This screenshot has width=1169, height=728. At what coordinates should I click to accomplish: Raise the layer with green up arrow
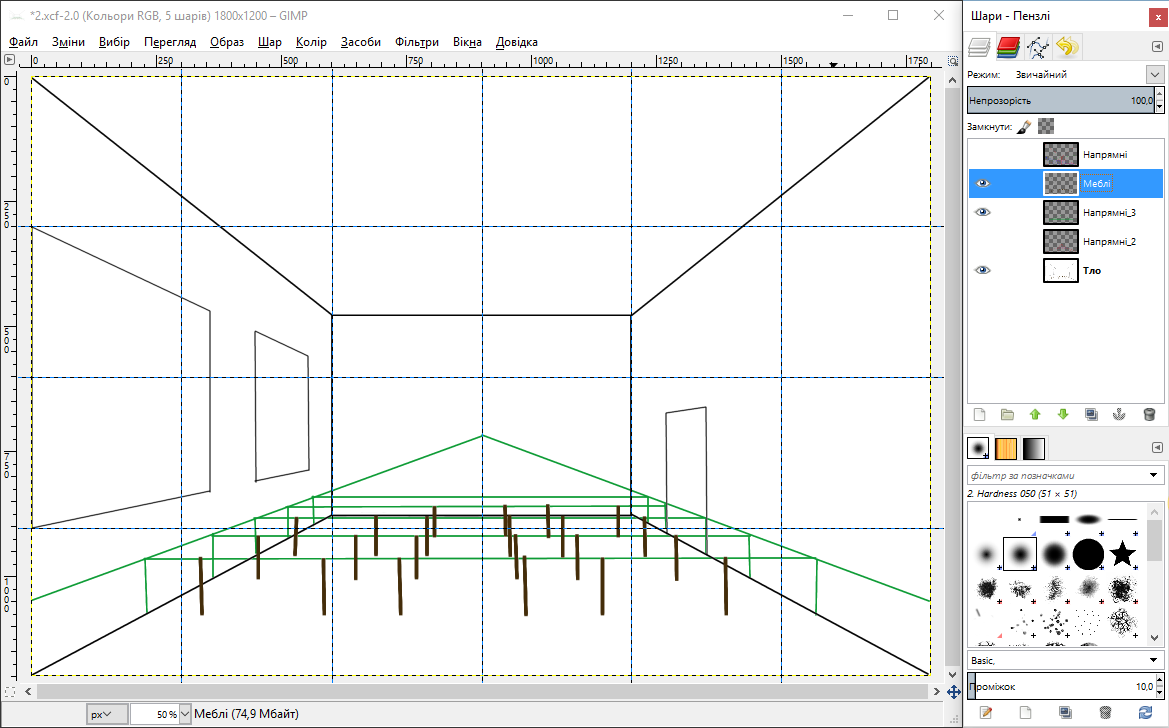coord(1035,414)
